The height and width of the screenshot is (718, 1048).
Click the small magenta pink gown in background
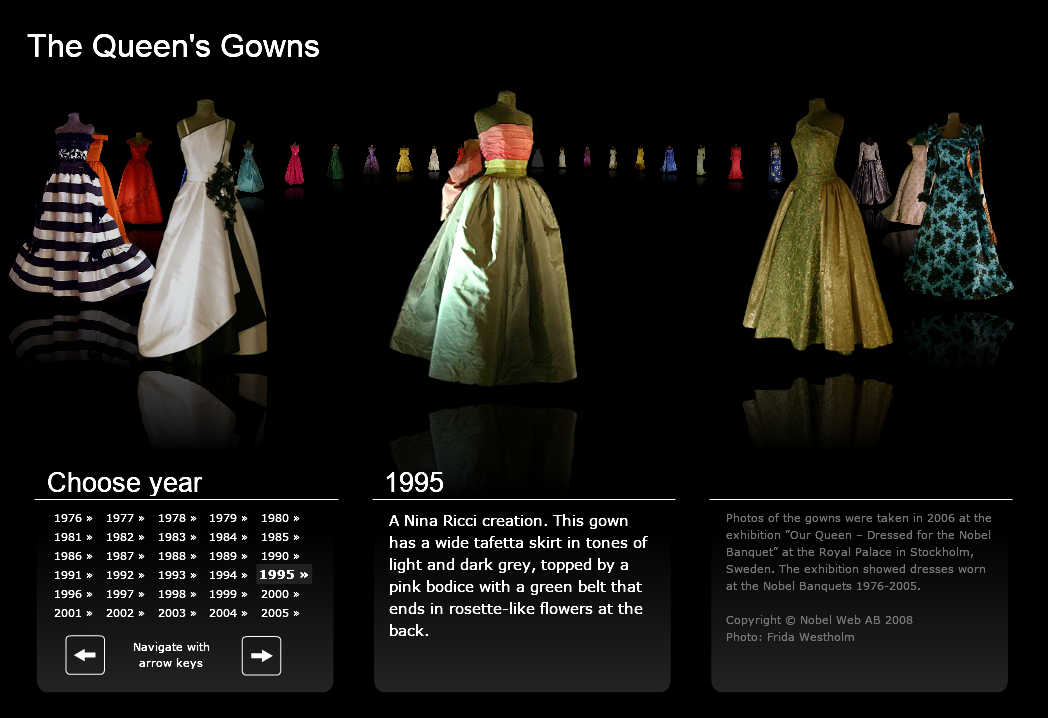point(294,164)
